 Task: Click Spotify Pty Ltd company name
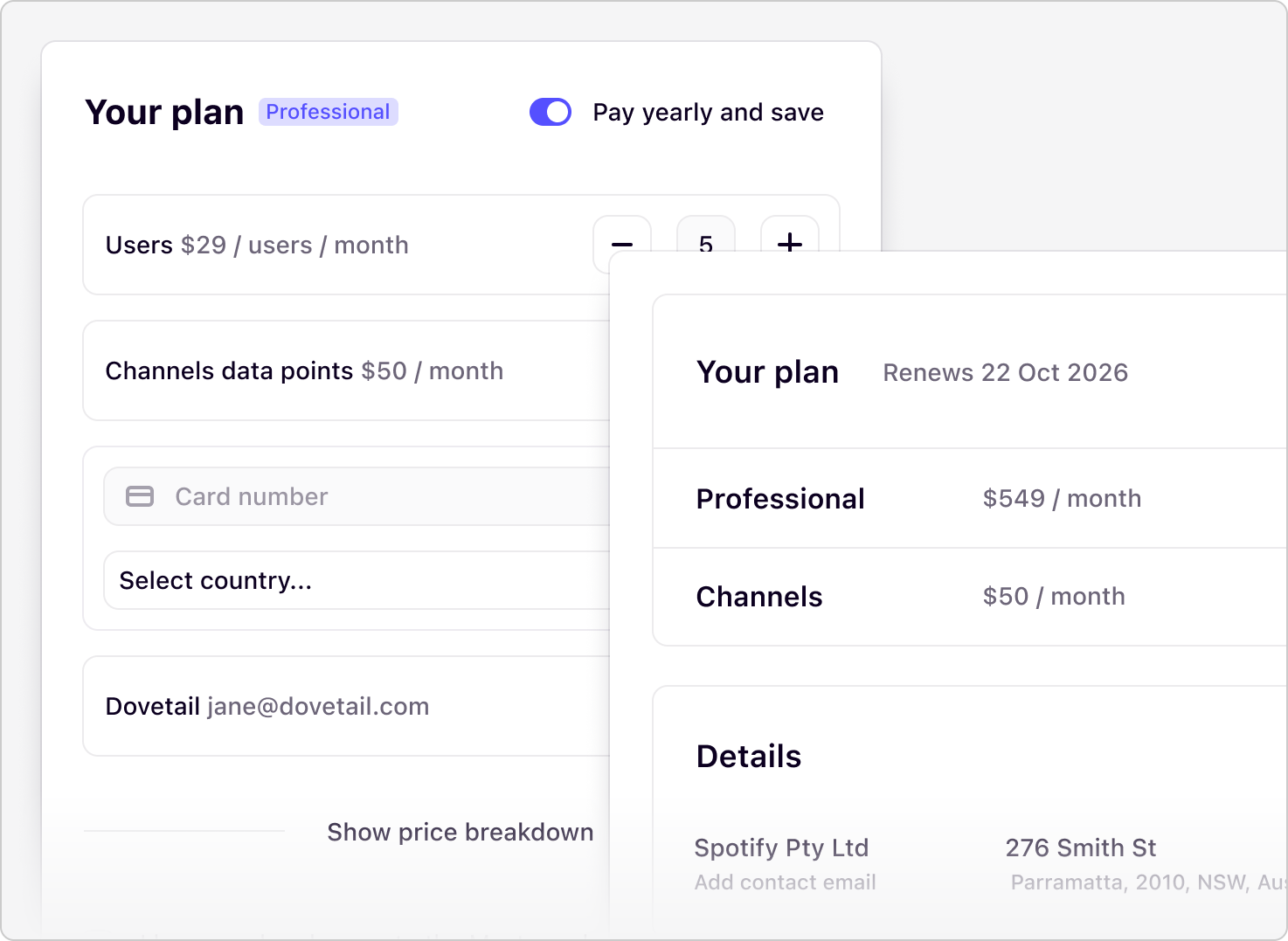(781, 848)
